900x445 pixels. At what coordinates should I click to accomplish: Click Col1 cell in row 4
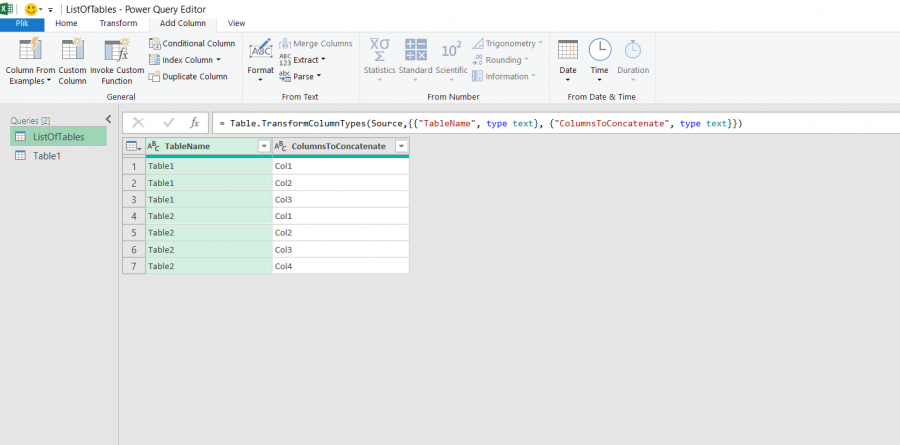(341, 216)
